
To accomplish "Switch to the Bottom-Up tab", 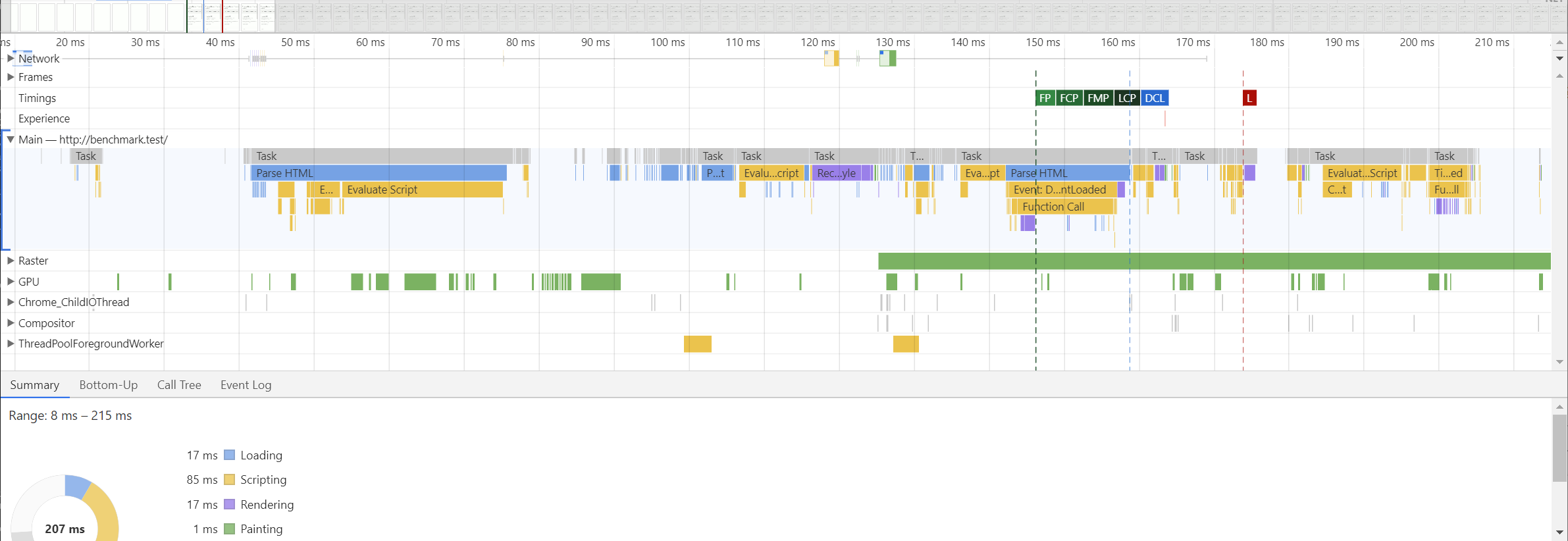I will pyautogui.click(x=109, y=385).
